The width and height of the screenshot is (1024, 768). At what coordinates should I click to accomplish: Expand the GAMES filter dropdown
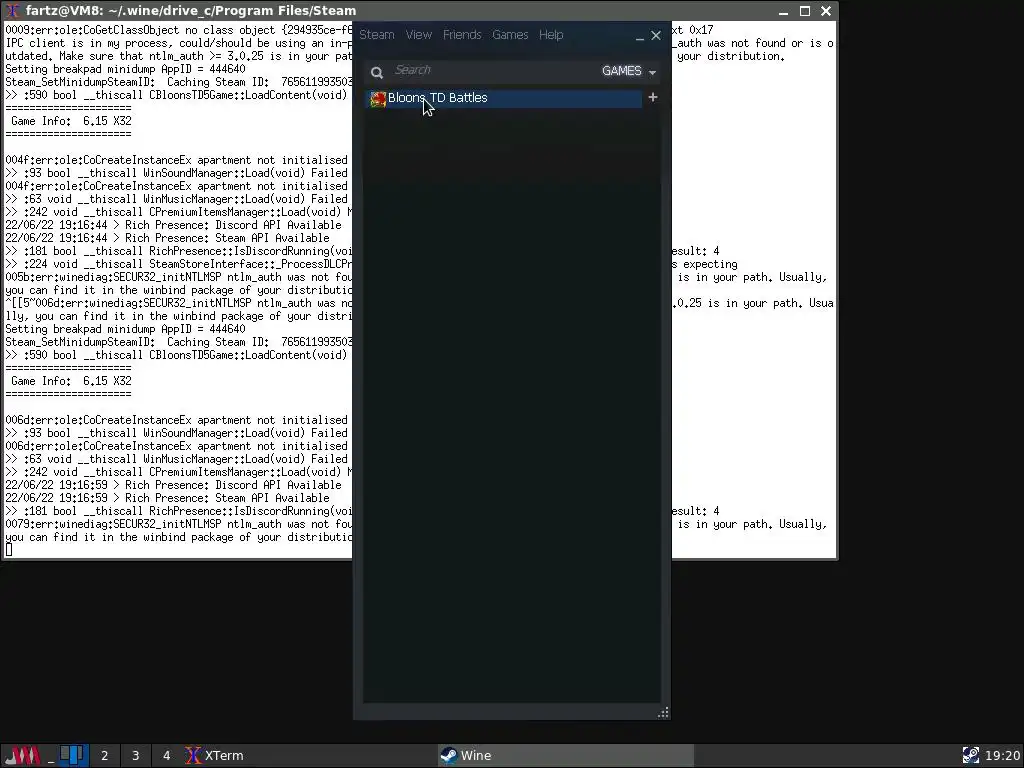pos(629,71)
